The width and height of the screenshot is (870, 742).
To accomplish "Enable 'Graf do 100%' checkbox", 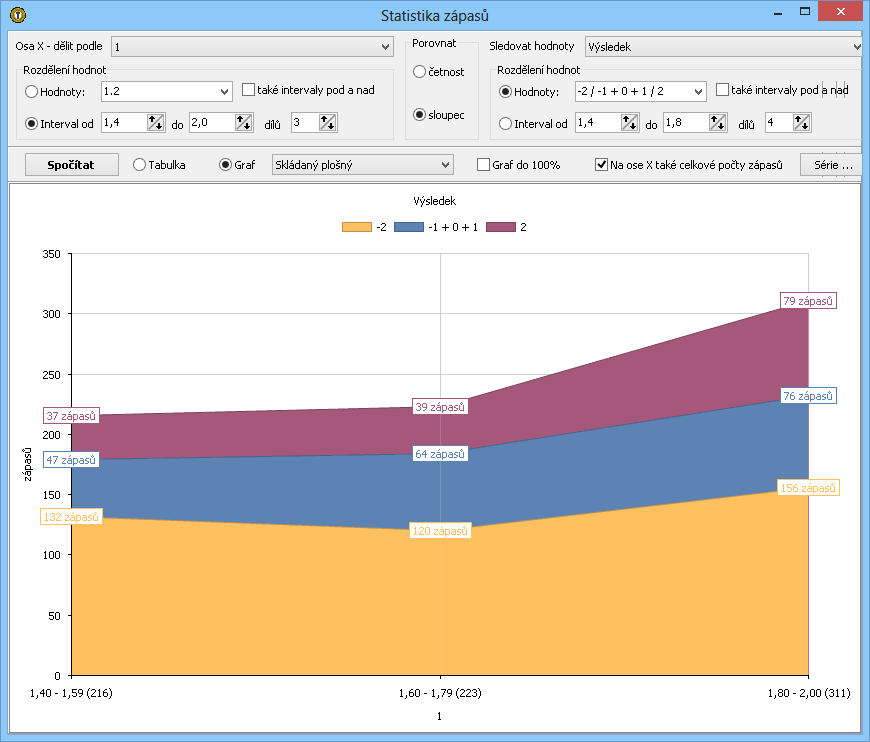I will click(x=483, y=164).
